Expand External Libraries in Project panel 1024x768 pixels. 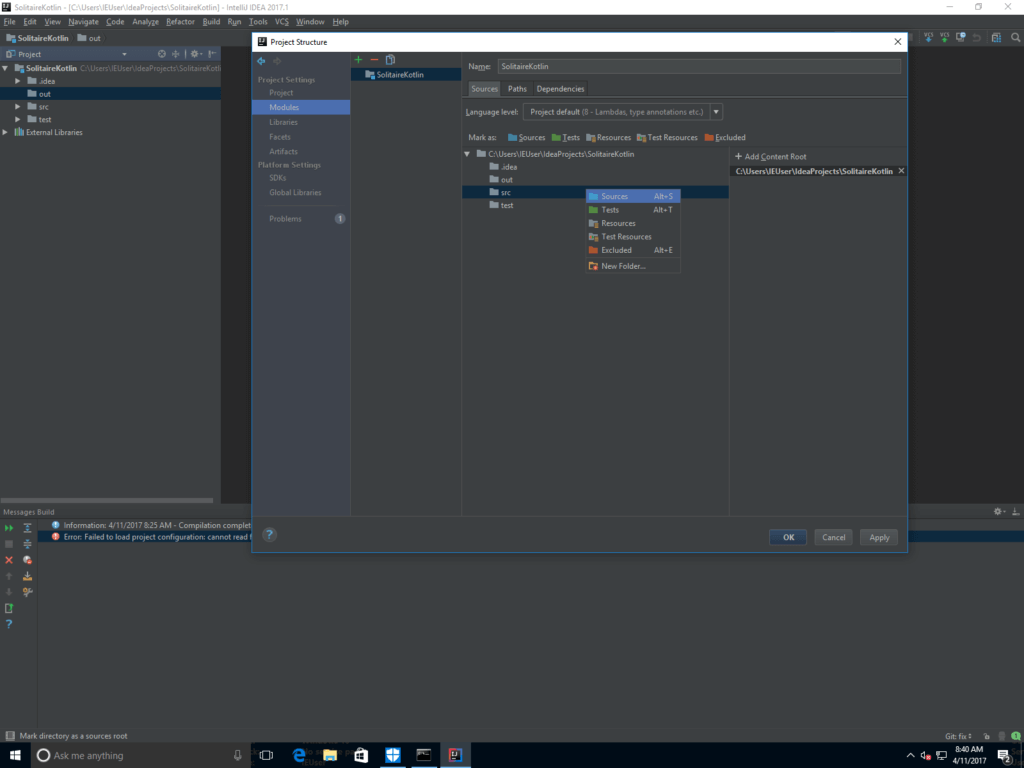[x=5, y=132]
